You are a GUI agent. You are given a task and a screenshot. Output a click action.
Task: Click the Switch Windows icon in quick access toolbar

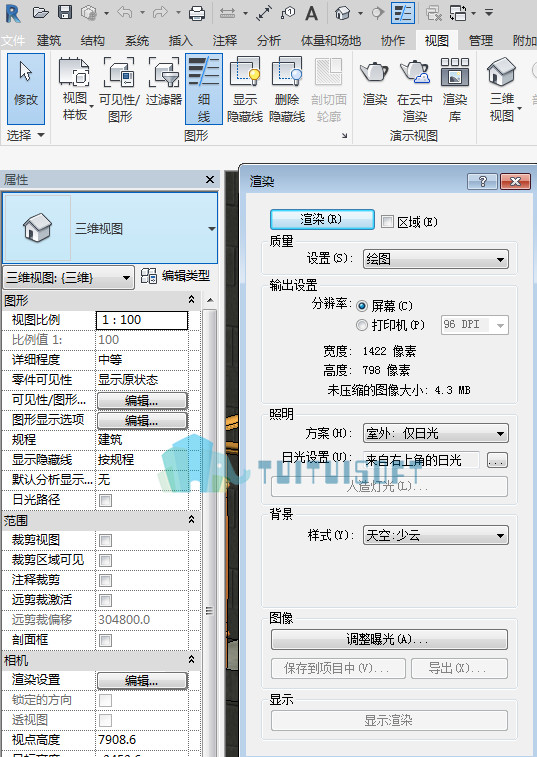tap(458, 13)
